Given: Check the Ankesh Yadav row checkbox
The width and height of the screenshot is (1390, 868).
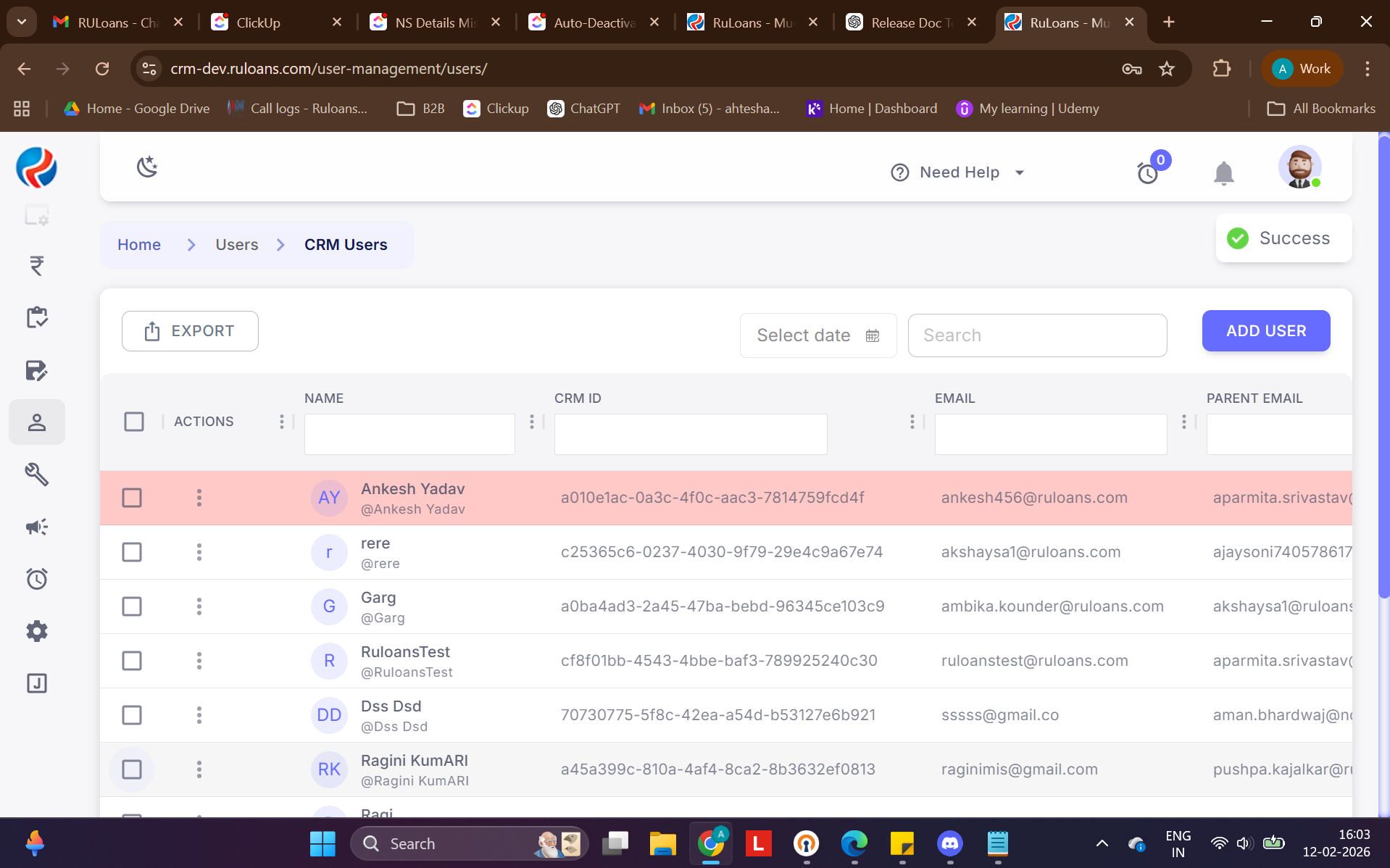Looking at the screenshot, I should click(132, 498).
